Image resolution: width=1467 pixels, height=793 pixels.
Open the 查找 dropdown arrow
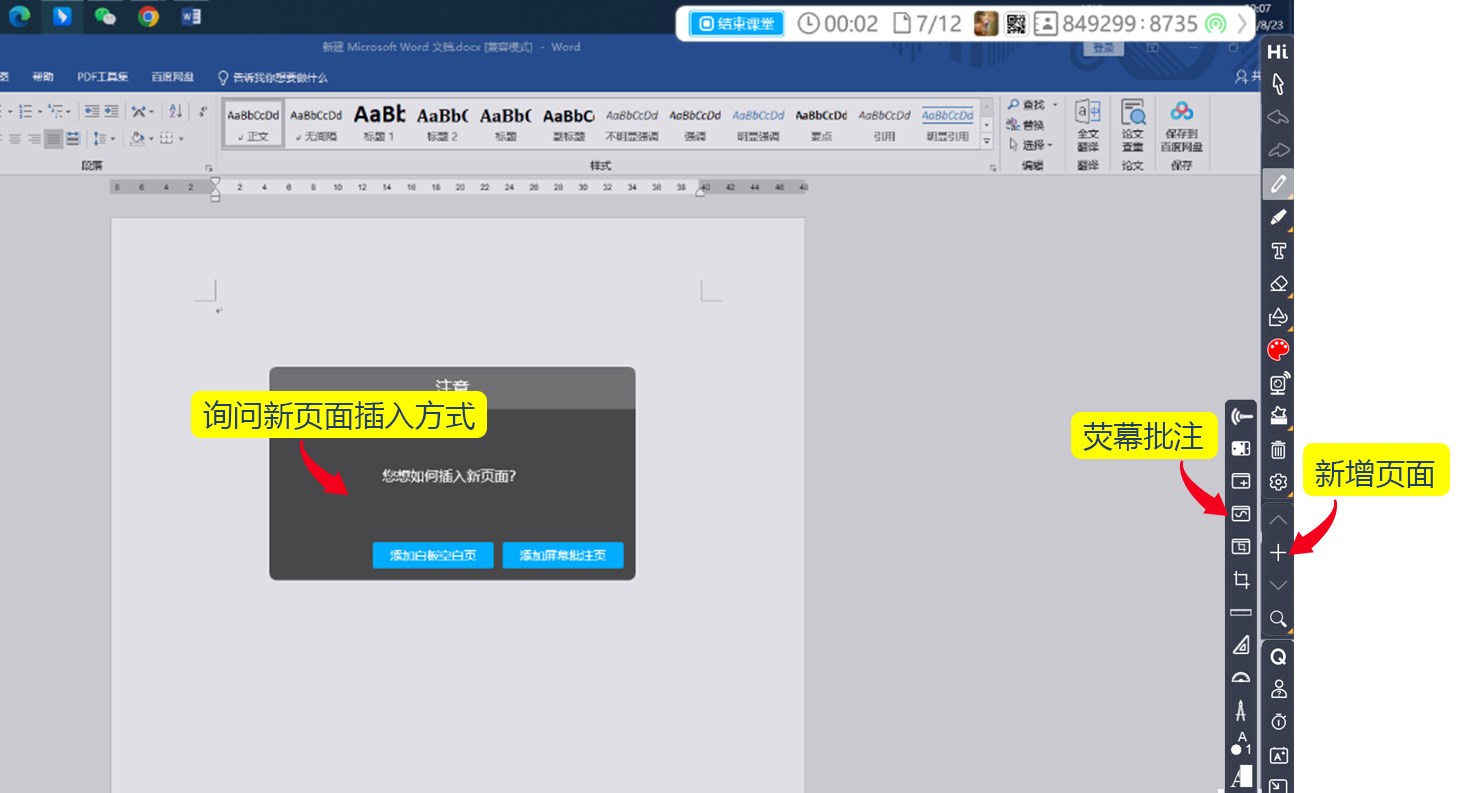[x=1054, y=104]
